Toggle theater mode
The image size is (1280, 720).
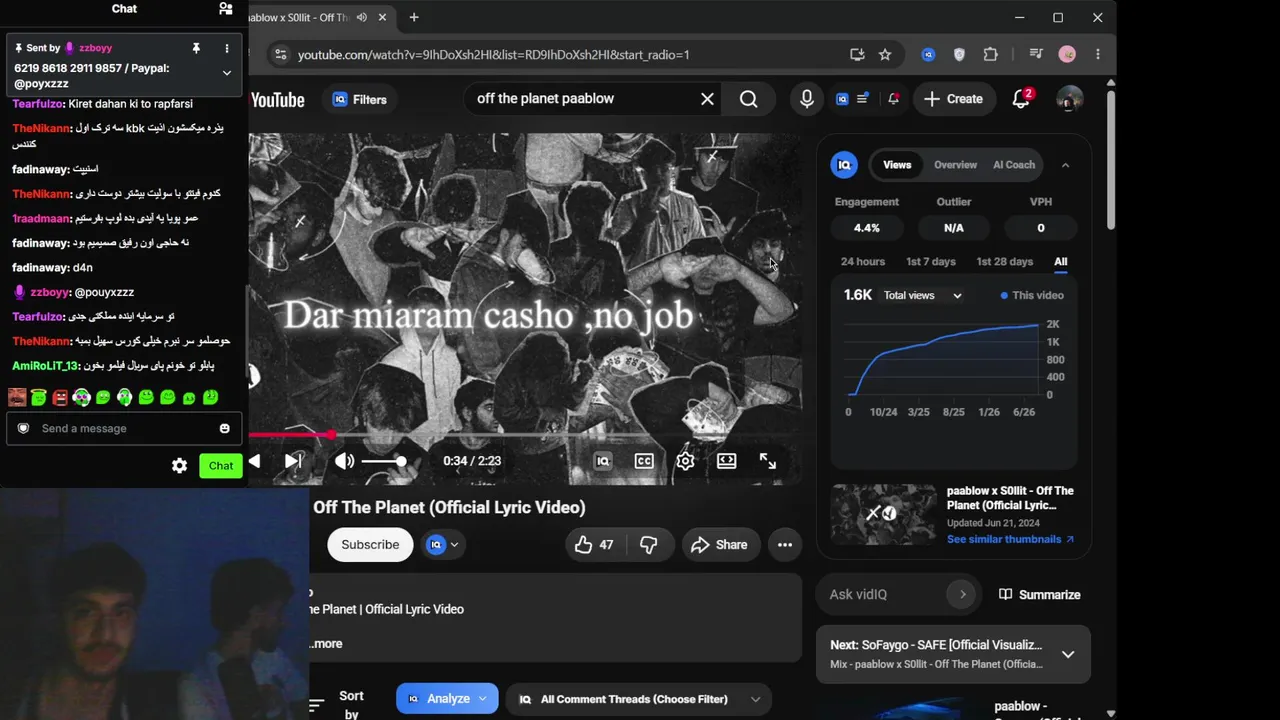(727, 461)
